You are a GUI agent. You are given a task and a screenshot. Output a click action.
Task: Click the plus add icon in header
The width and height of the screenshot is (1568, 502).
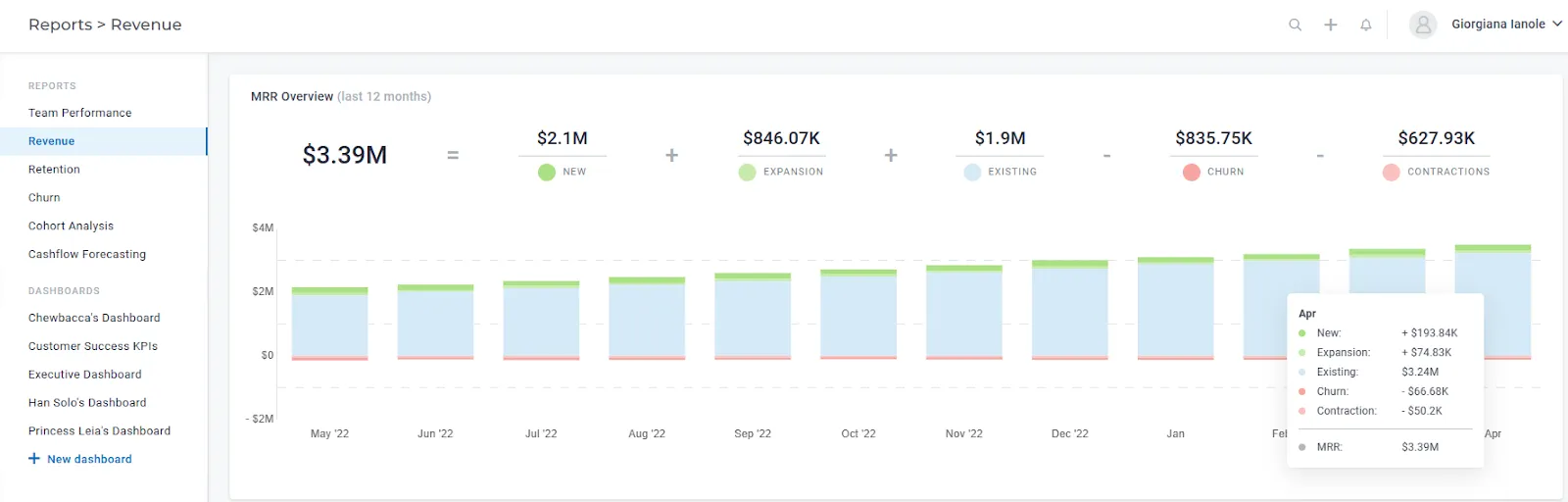(x=1330, y=25)
